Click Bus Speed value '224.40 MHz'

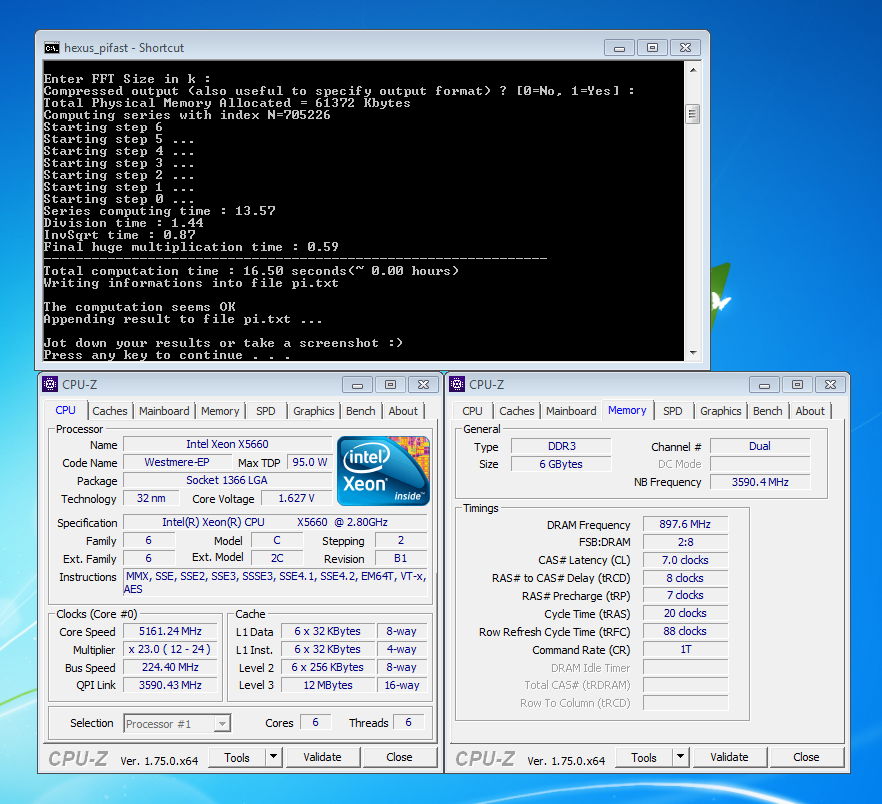170,667
